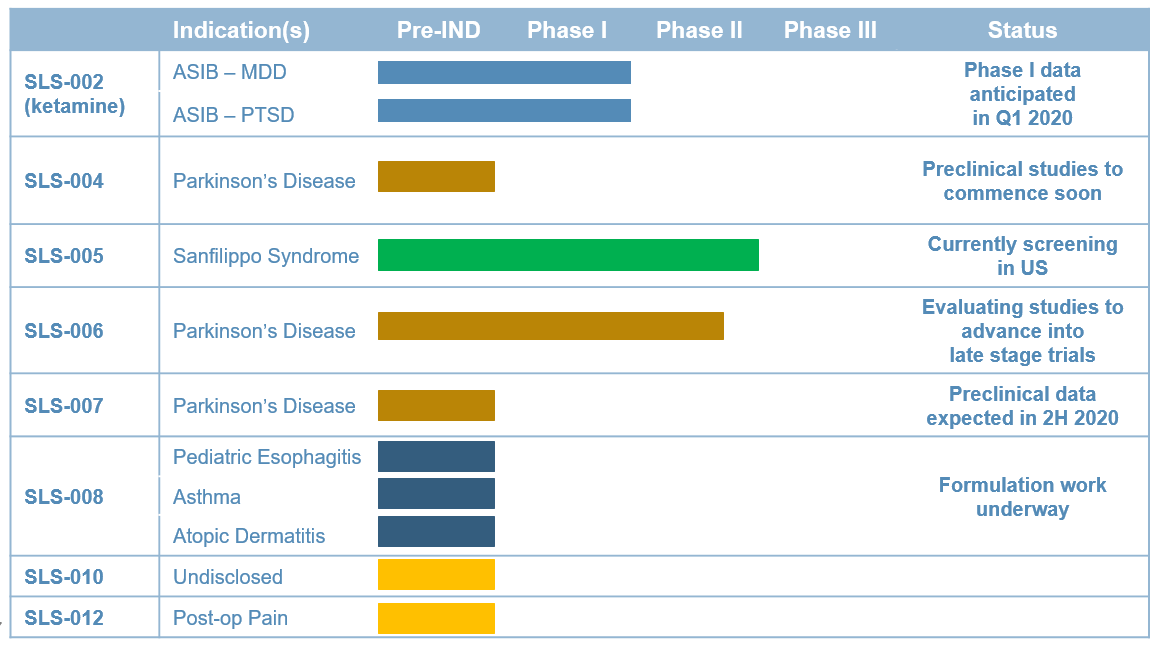
Task: Click the green Sanfilippo Syndrome progress bar
Action: coord(568,255)
